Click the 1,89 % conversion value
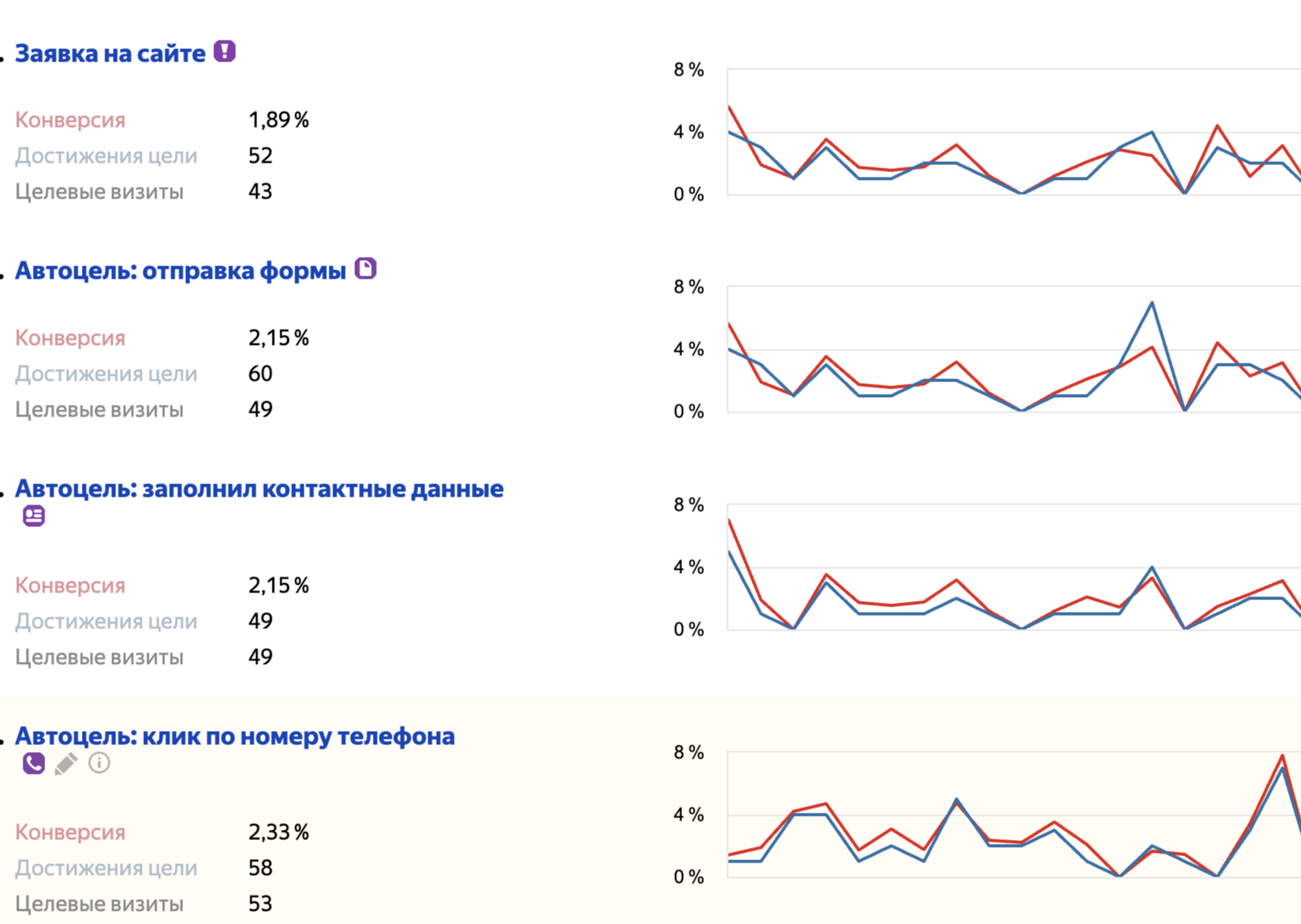The height and width of the screenshot is (924, 1301). click(278, 120)
